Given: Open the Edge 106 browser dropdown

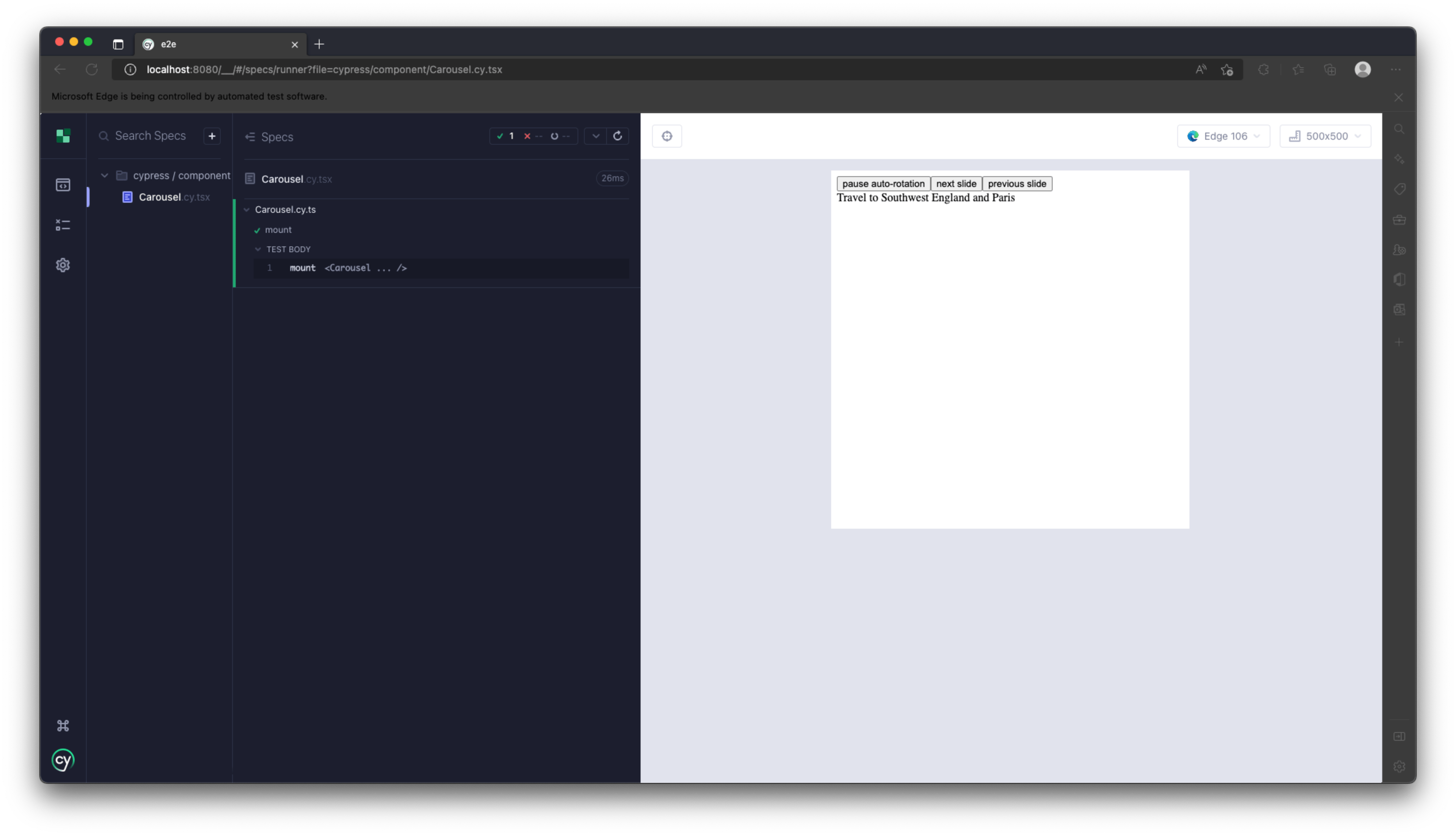Looking at the screenshot, I should (1223, 136).
